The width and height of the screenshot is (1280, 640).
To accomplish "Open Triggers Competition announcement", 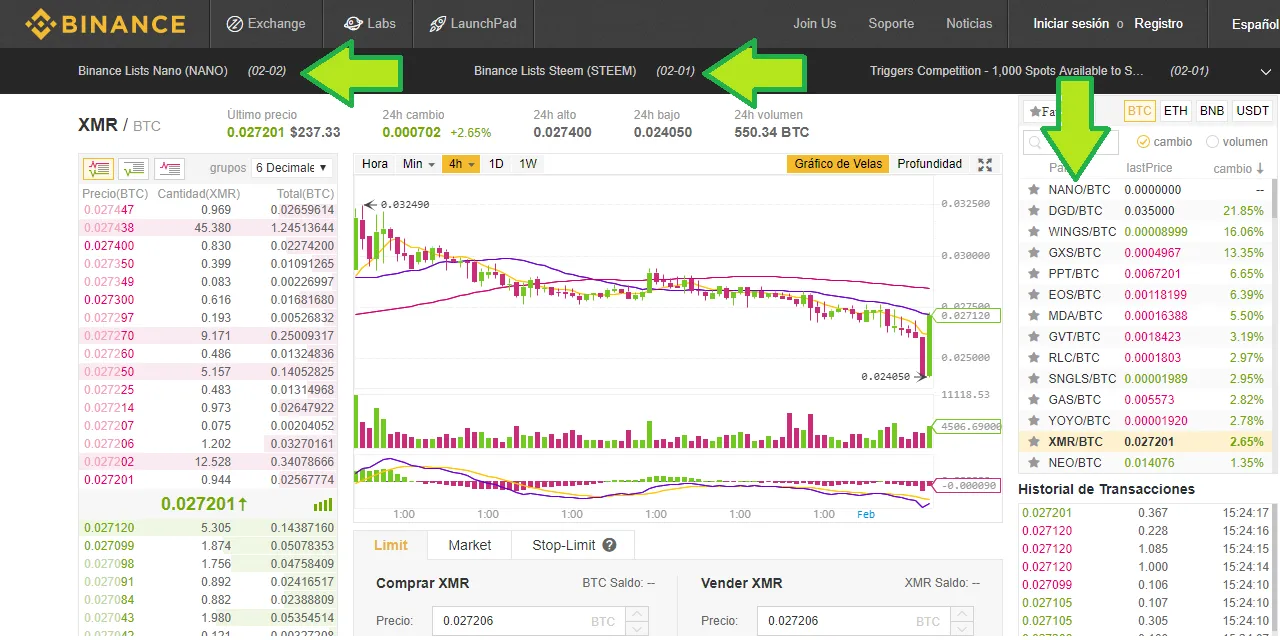I will click(x=1007, y=71).
